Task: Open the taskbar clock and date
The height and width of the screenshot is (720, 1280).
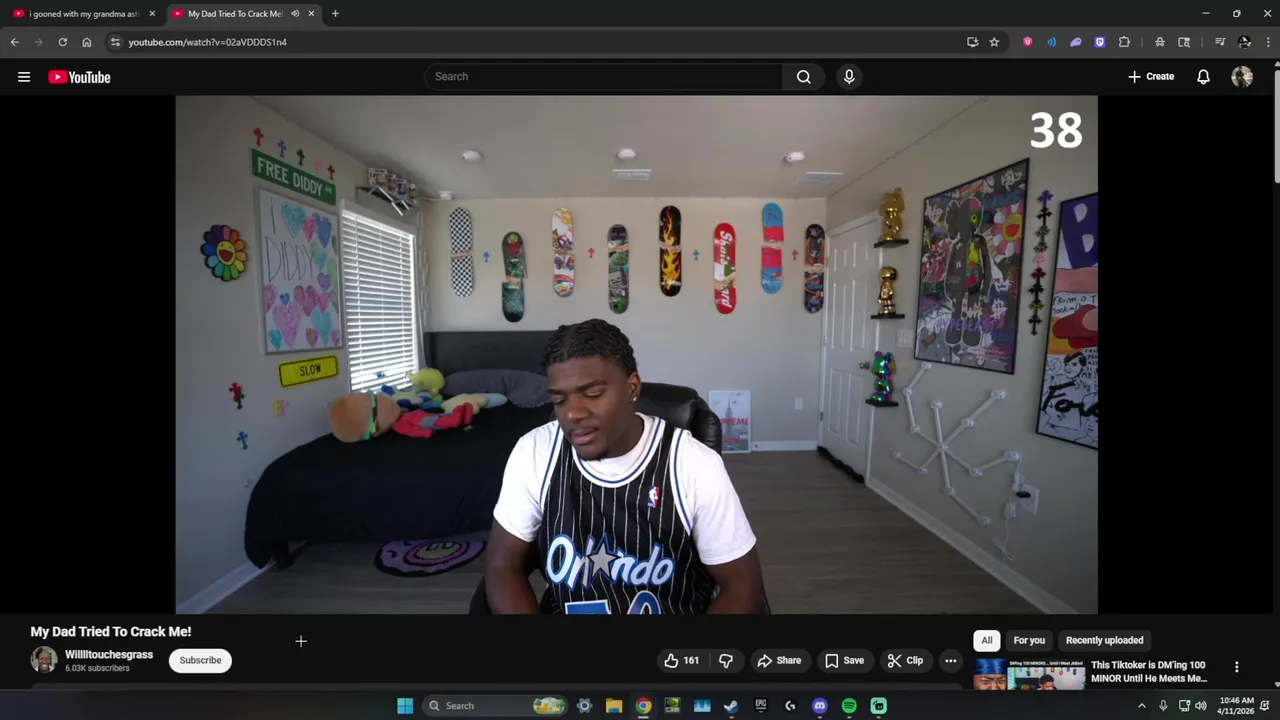Action: coord(1237,706)
